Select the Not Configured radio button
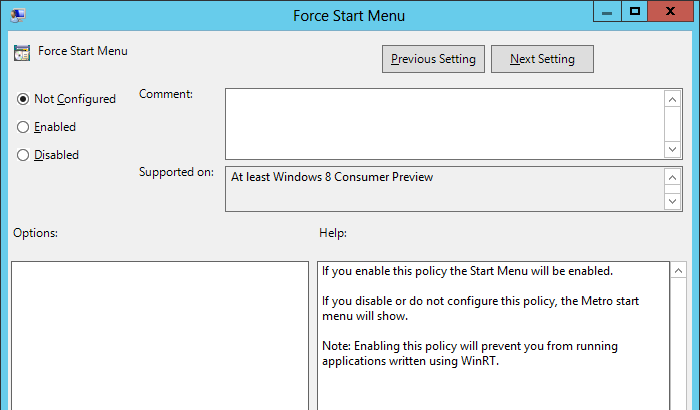Screen dimensions: 700x410 point(24,99)
